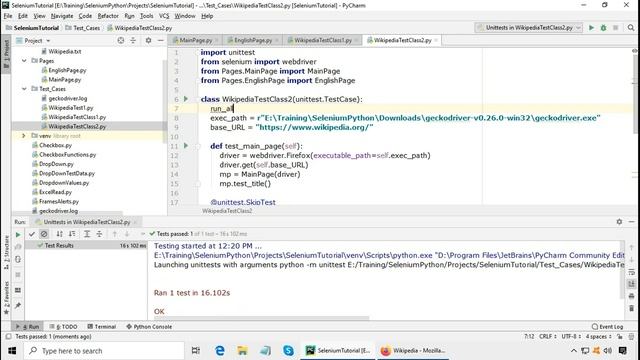Close WikipediaTestClass2.py editor tab

point(436,40)
